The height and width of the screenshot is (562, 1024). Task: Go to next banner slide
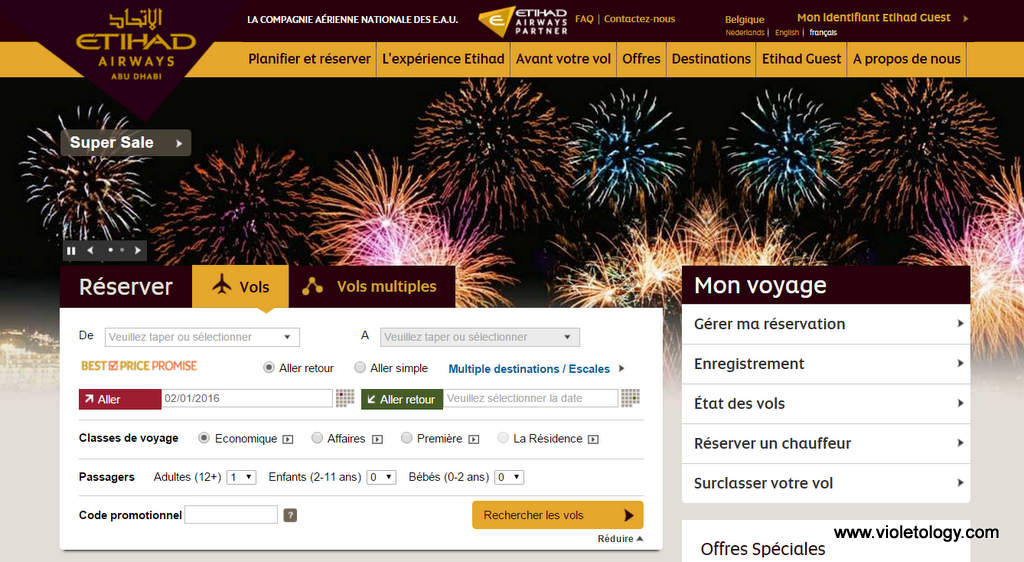[x=137, y=251]
